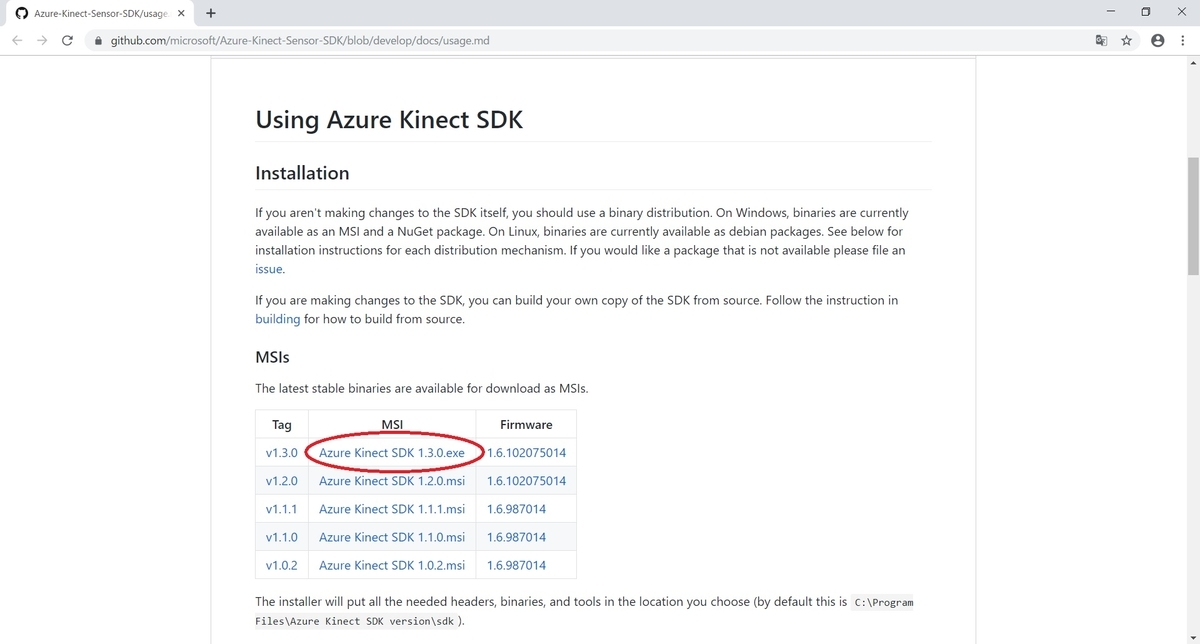This screenshot has width=1200, height=644.
Task: Bookmark this page with star icon
Action: coord(1127,41)
